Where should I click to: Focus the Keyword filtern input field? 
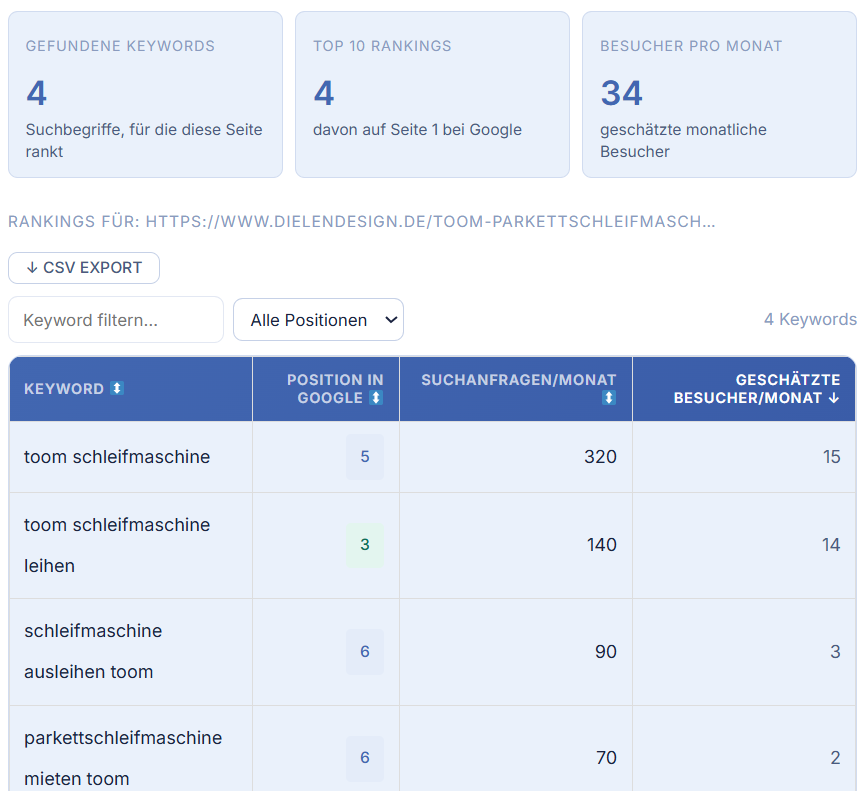(116, 319)
